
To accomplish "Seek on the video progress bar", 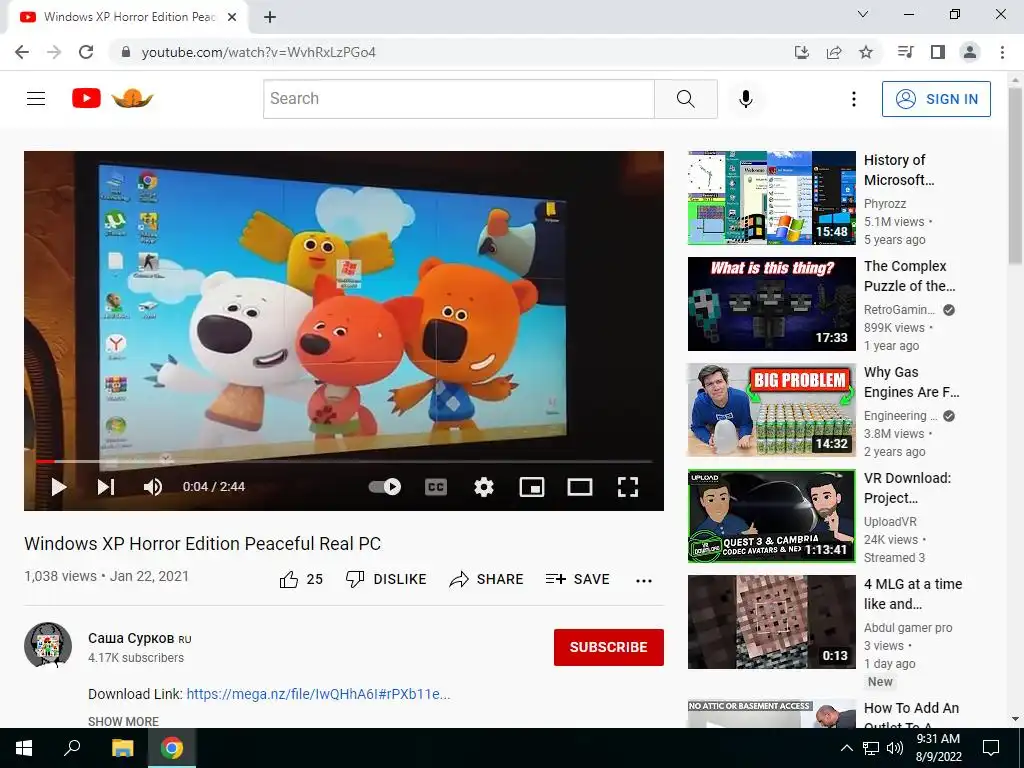I will click(344, 461).
